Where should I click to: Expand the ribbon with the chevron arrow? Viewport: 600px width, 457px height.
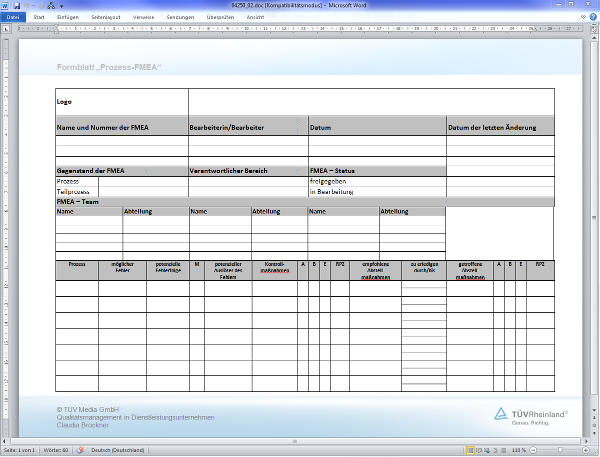pyautogui.click(x=583, y=17)
